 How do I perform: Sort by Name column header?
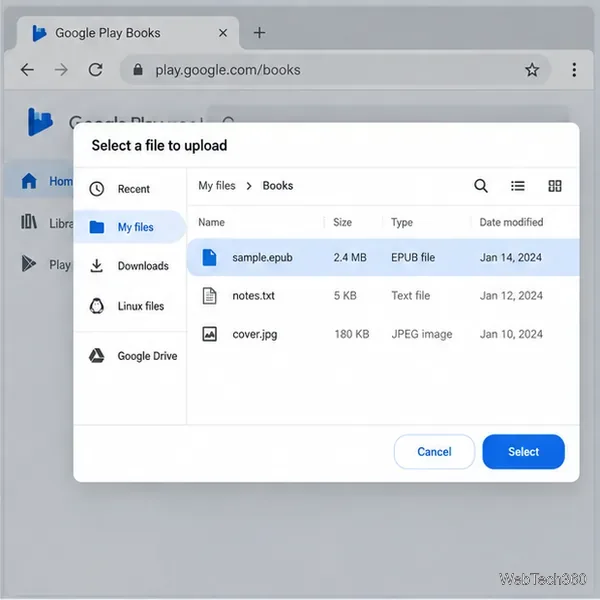pos(212,222)
